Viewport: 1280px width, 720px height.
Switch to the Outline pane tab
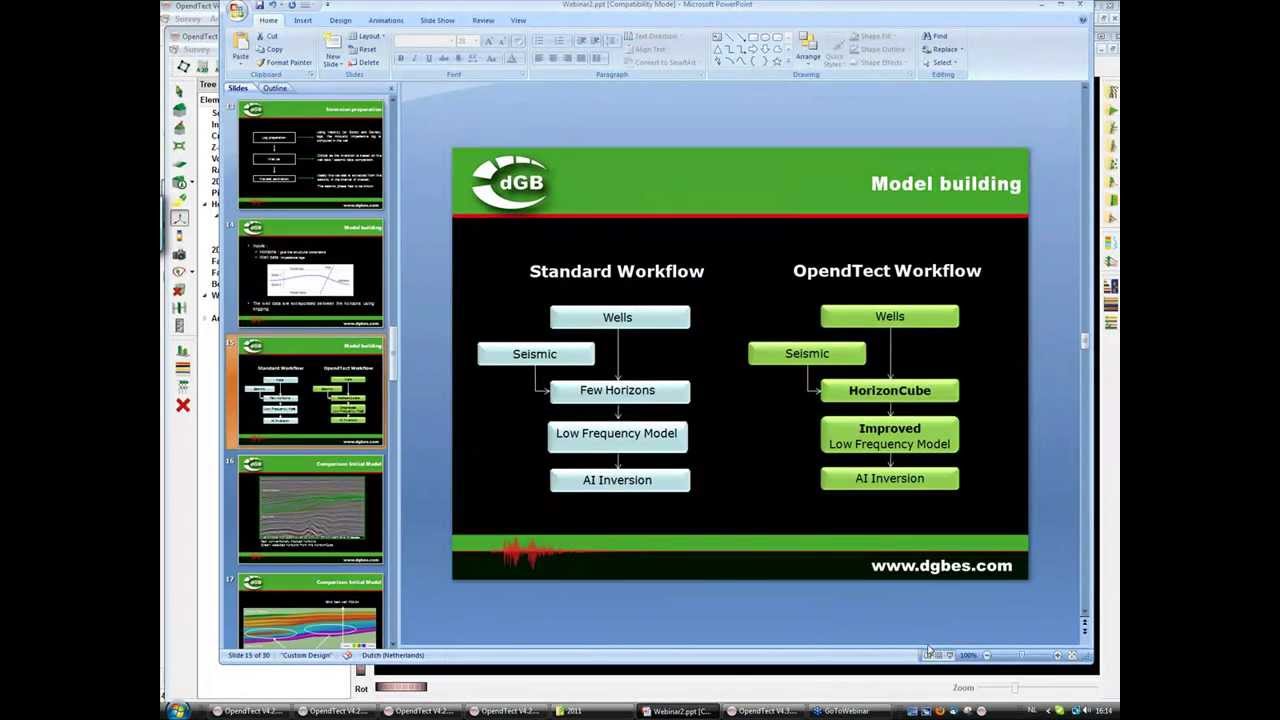tap(274, 88)
